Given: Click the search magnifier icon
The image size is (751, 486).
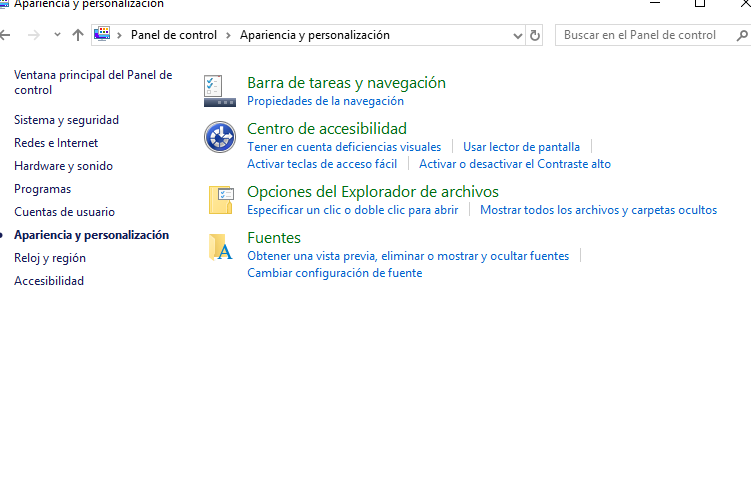Looking at the screenshot, I should 742,35.
